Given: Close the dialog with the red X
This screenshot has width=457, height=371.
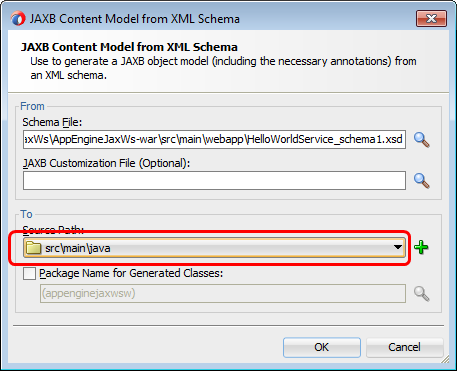Looking at the screenshot, I should click(431, 18).
